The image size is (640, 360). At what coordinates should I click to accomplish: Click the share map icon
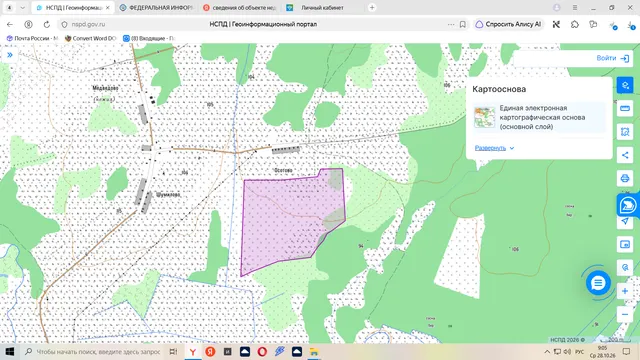625,155
